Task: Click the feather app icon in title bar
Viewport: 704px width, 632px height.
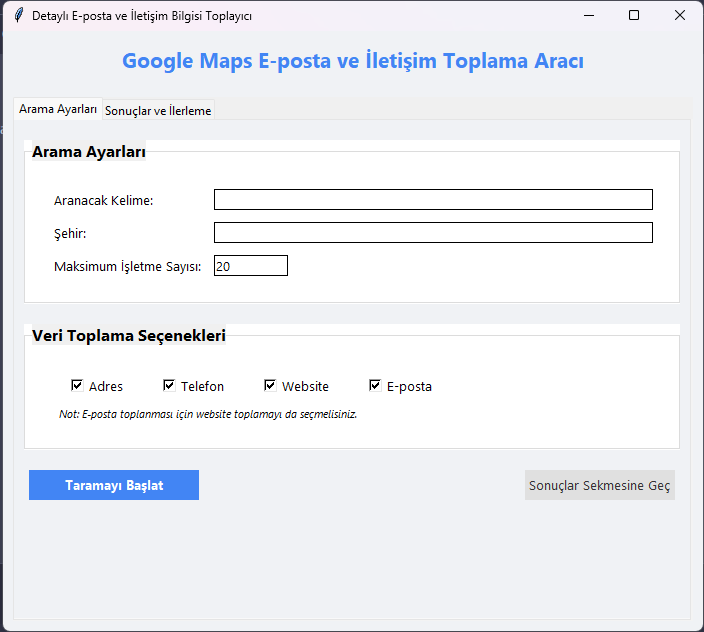Action: pos(18,15)
